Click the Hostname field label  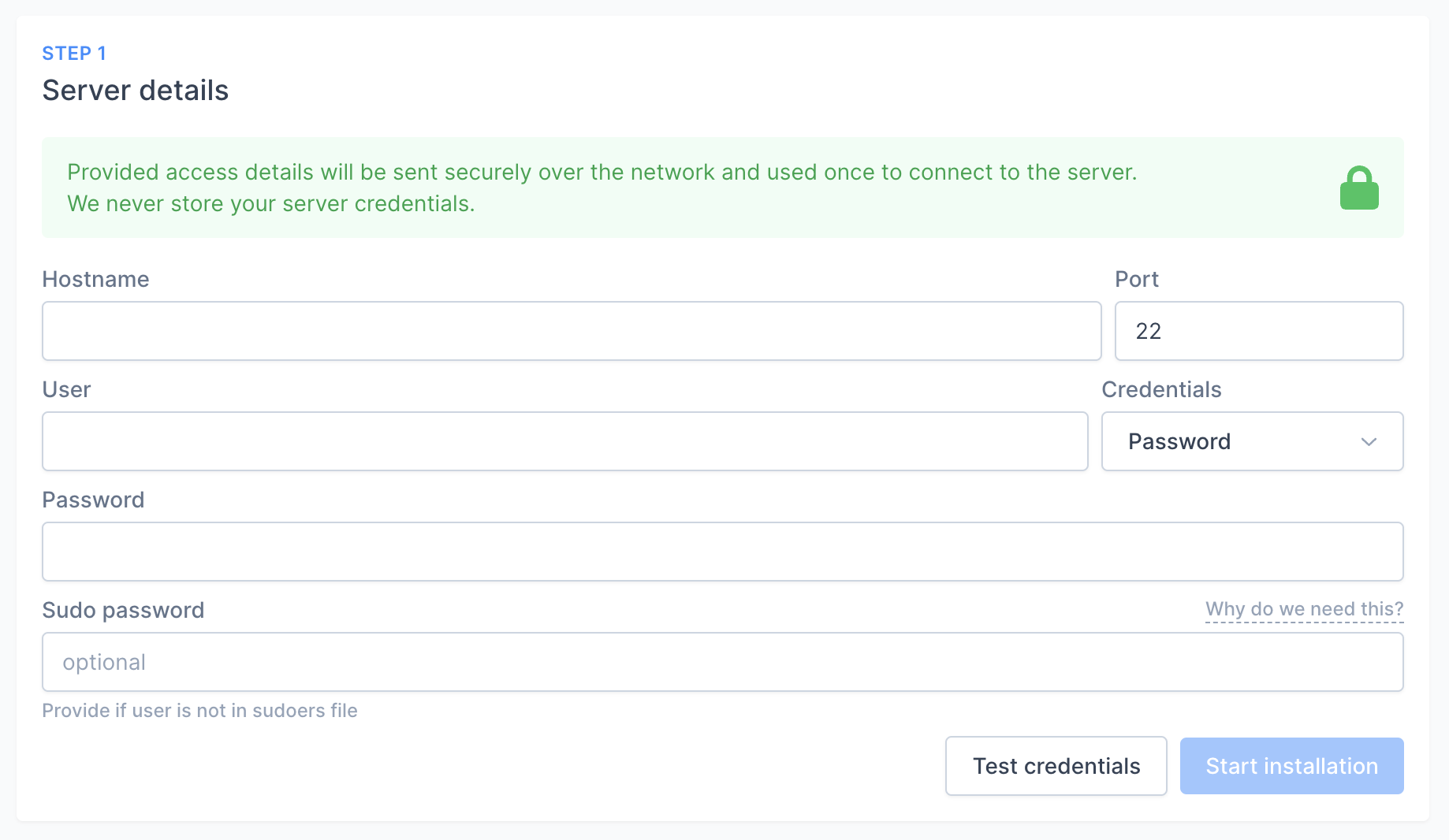coord(95,279)
